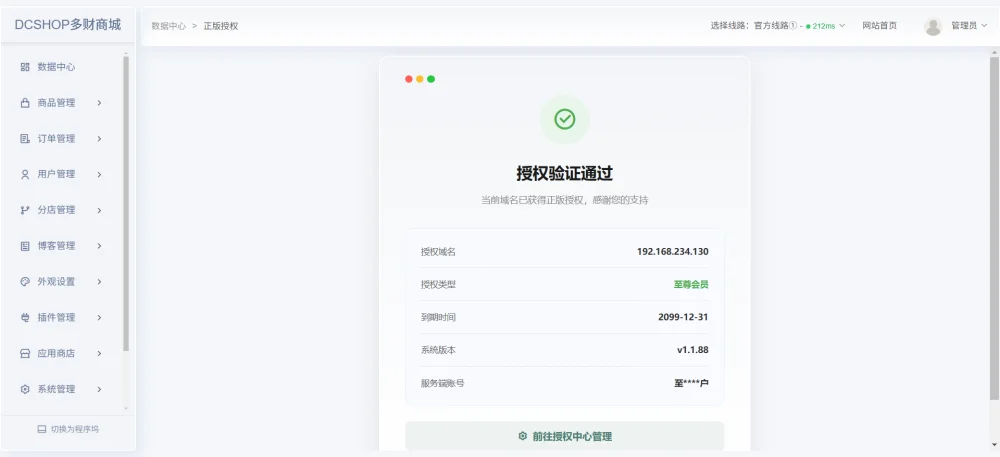Click the 应用商店 store icon
This screenshot has height=457, width=1000.
click(25, 353)
